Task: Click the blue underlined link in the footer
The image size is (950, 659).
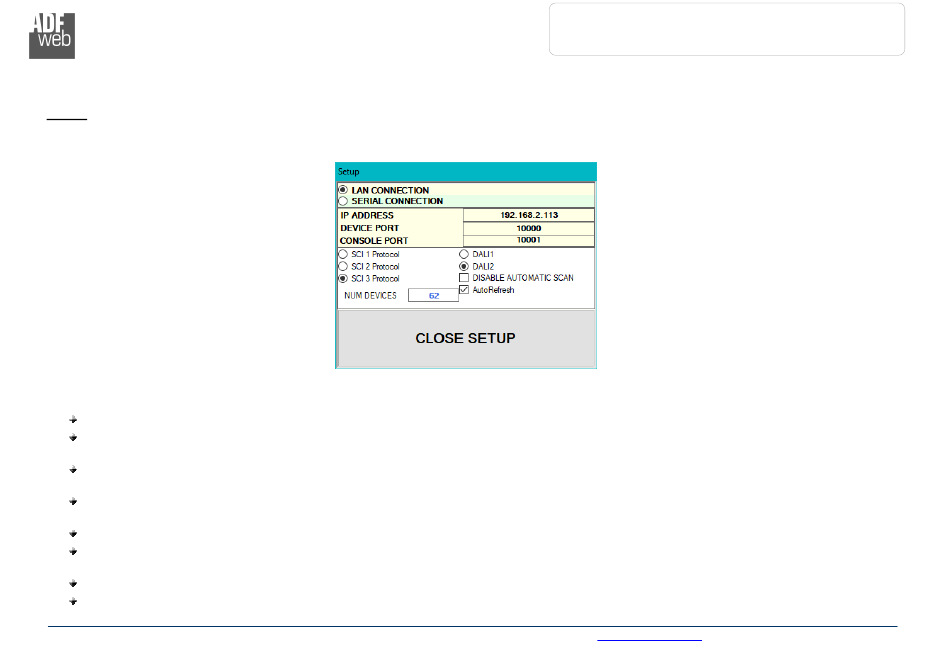Action: 649,638
